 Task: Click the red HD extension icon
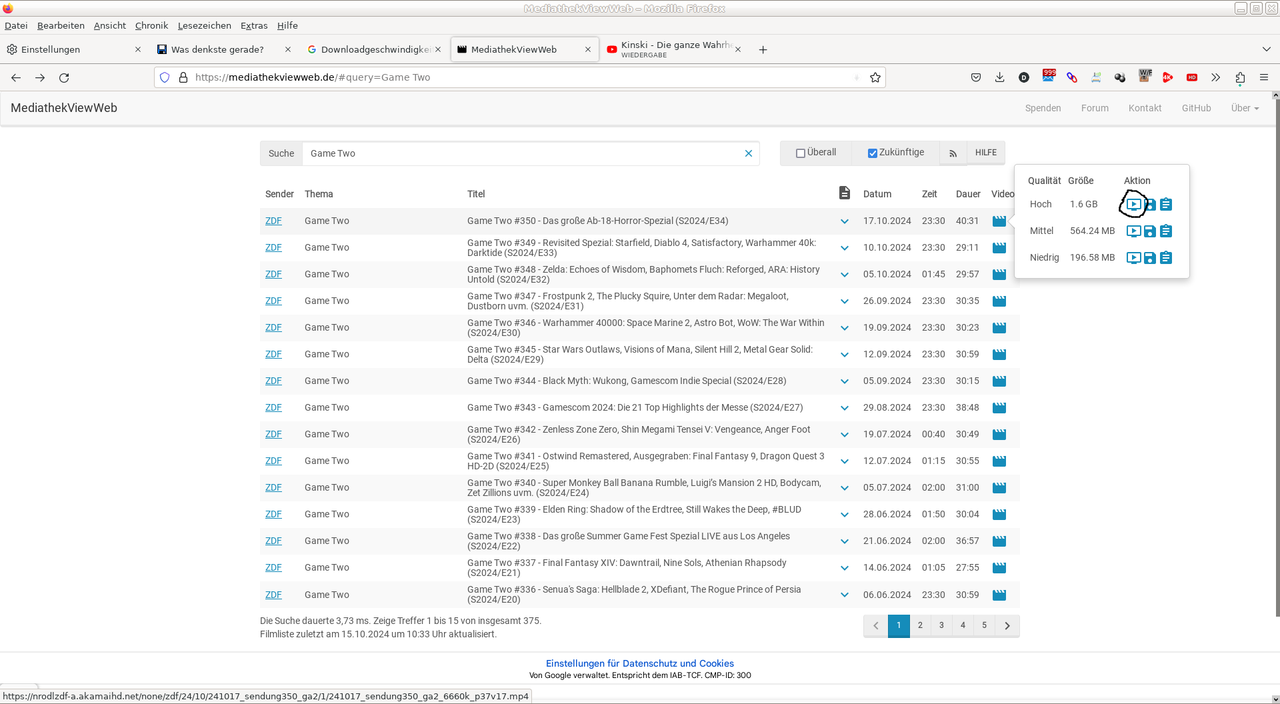(1192, 77)
